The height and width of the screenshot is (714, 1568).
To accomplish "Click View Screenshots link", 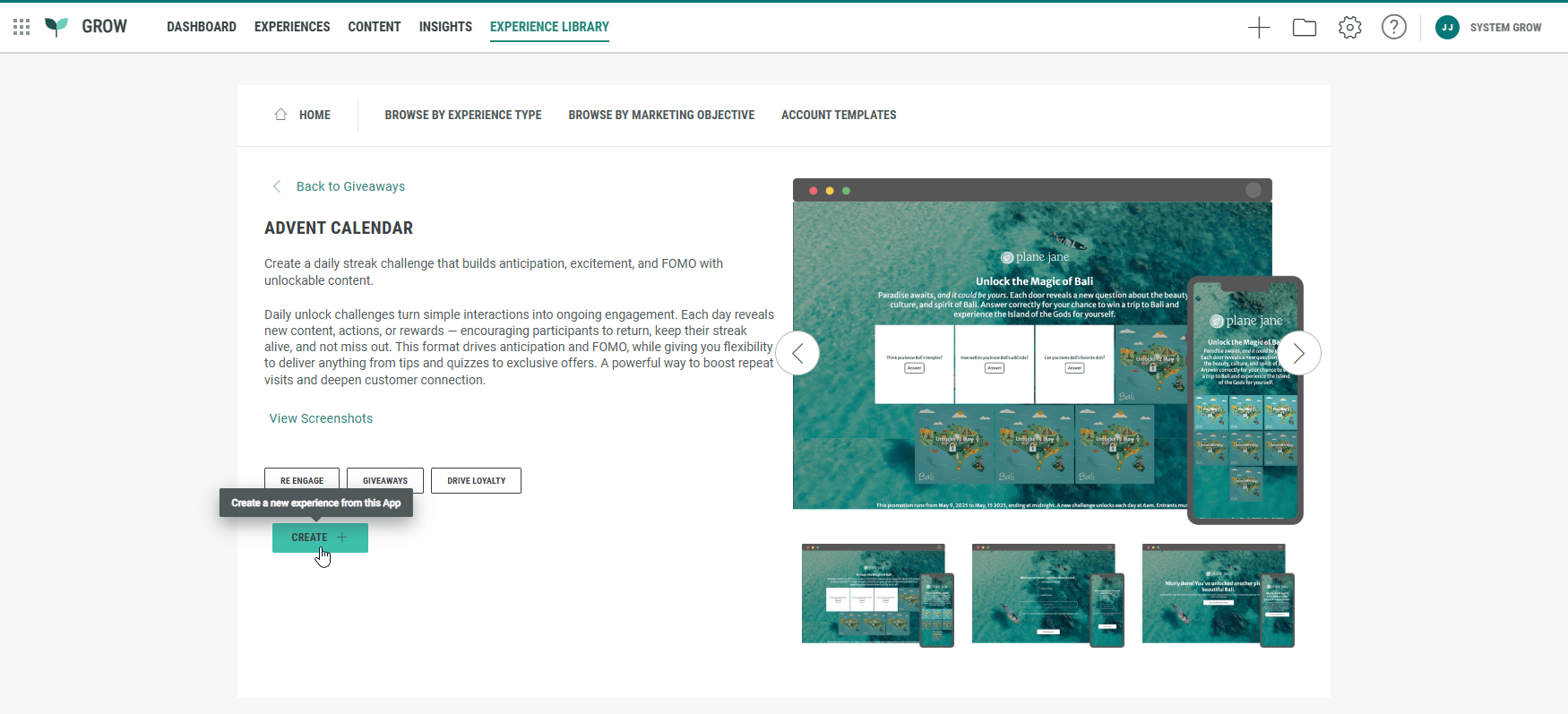I will 321,418.
